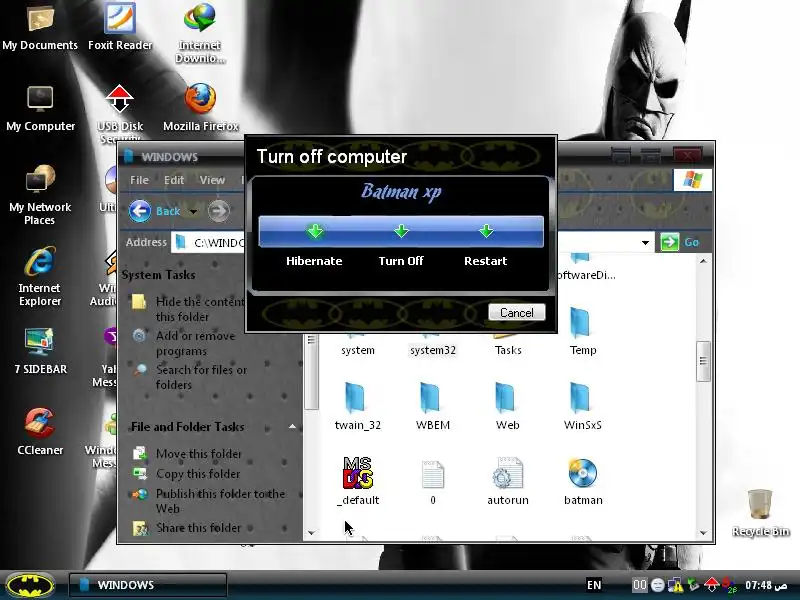Click the EN language indicator
800x600 pixels.
point(594,585)
